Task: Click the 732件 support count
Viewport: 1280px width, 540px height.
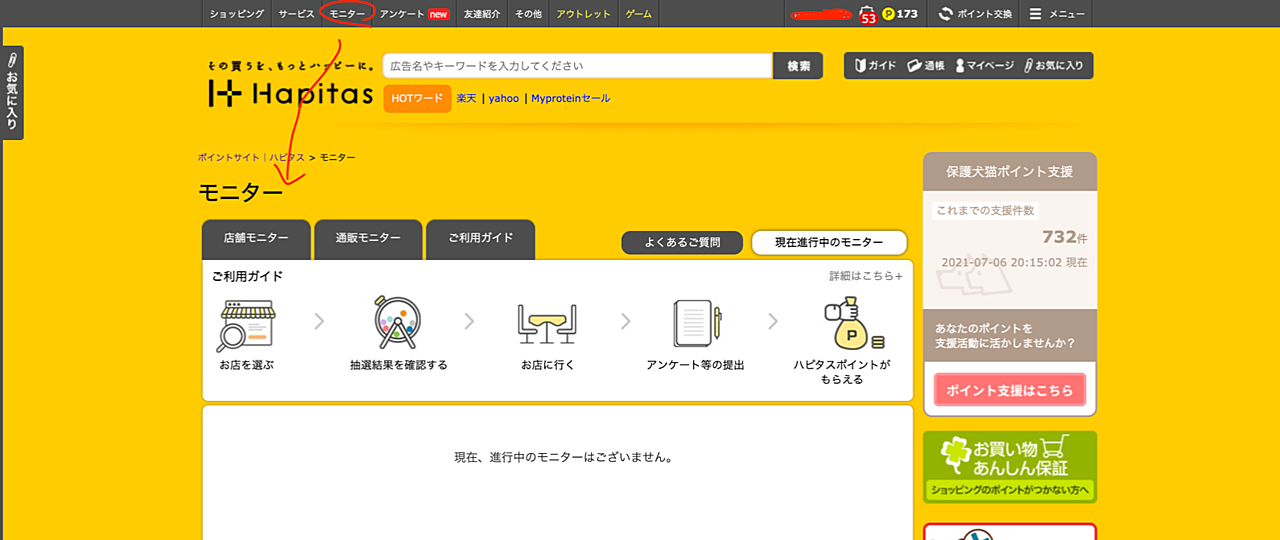Action: coord(1064,237)
